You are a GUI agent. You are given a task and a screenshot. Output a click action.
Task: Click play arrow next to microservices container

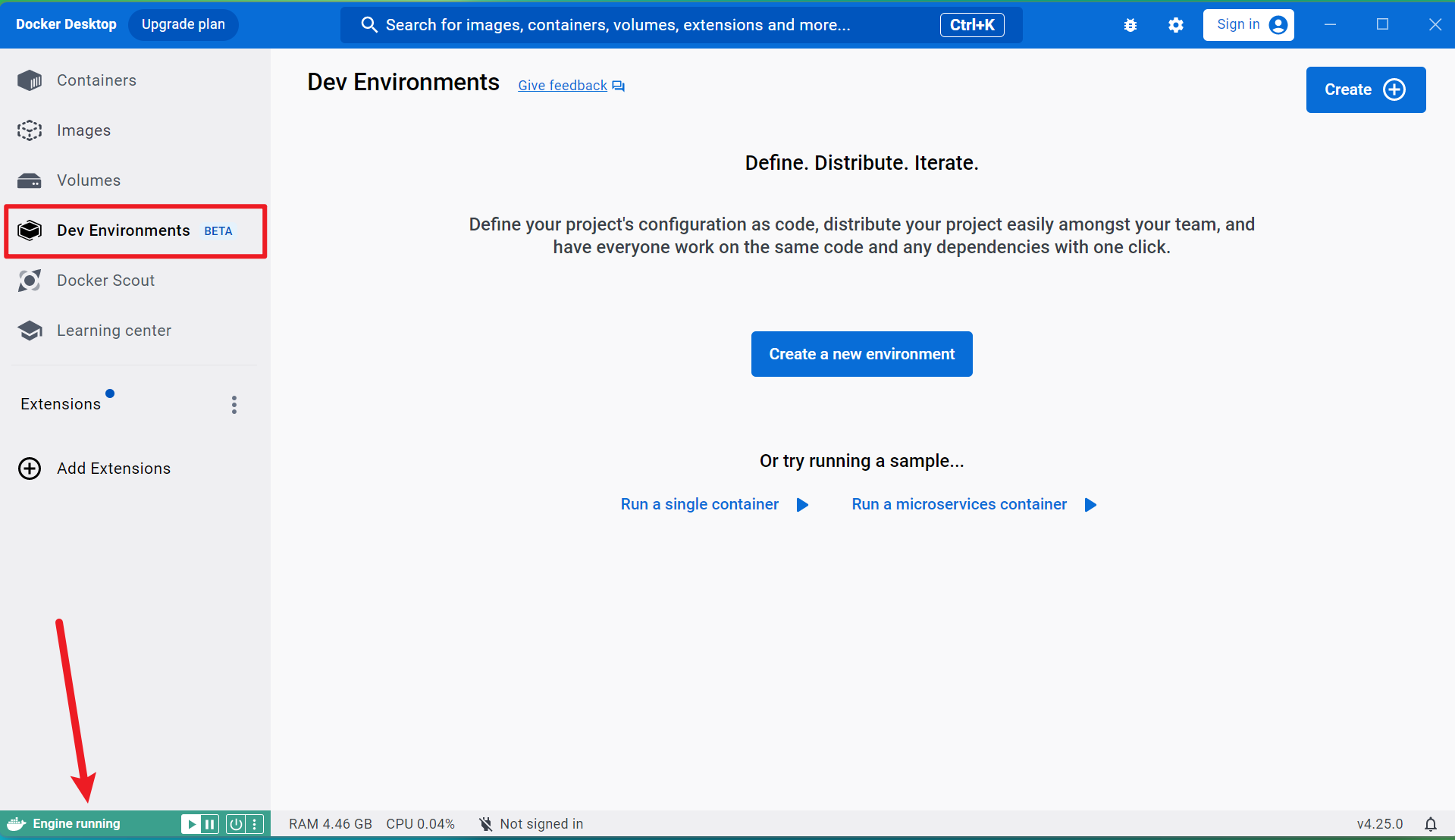[1090, 505]
